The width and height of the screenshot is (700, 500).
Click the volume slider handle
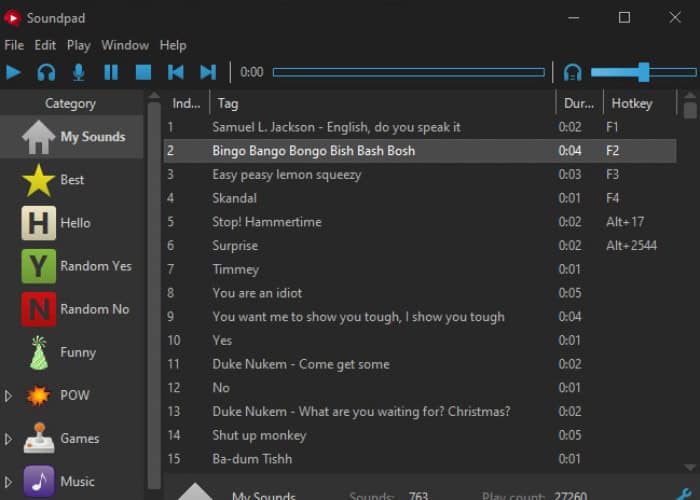[643, 72]
